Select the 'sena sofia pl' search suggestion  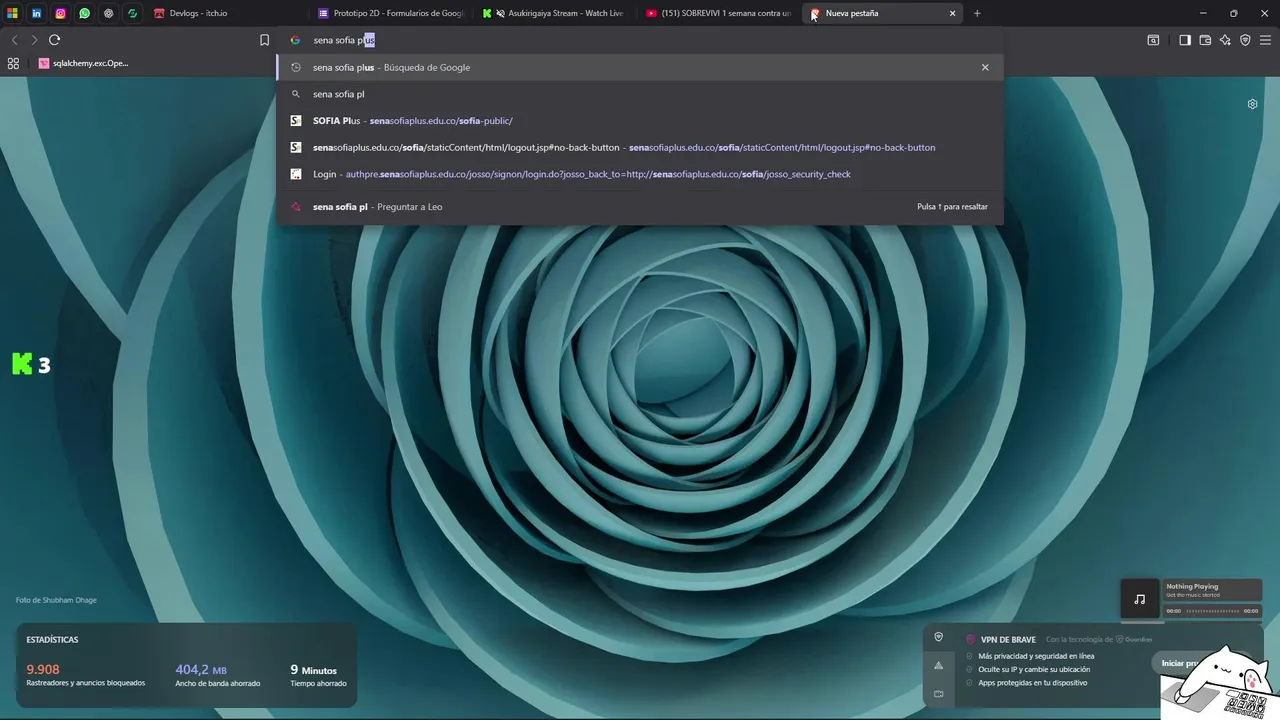pos(640,94)
